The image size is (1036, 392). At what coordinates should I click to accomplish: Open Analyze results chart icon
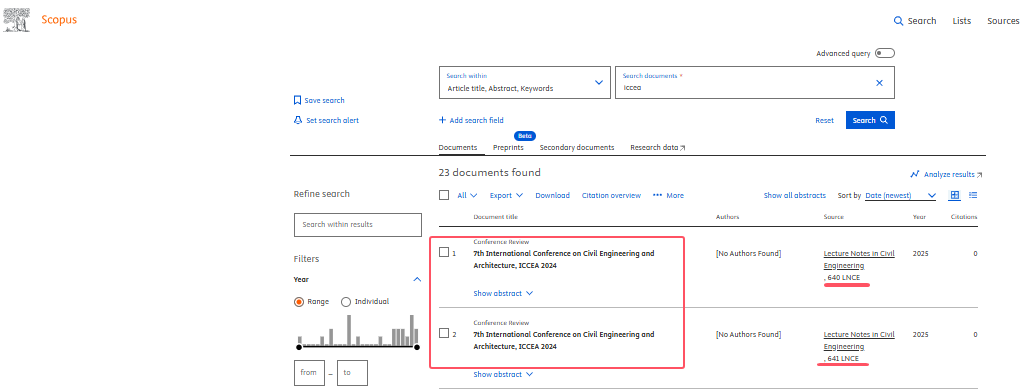tap(914, 175)
